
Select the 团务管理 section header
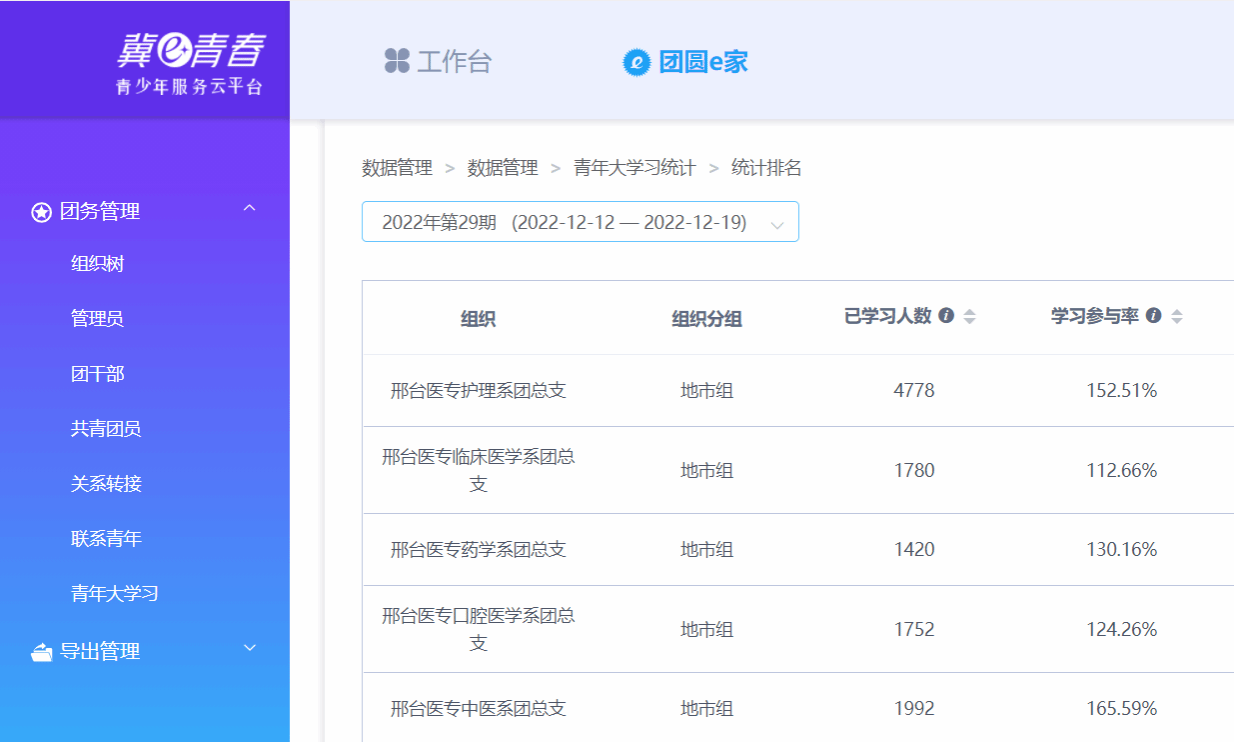coord(145,212)
